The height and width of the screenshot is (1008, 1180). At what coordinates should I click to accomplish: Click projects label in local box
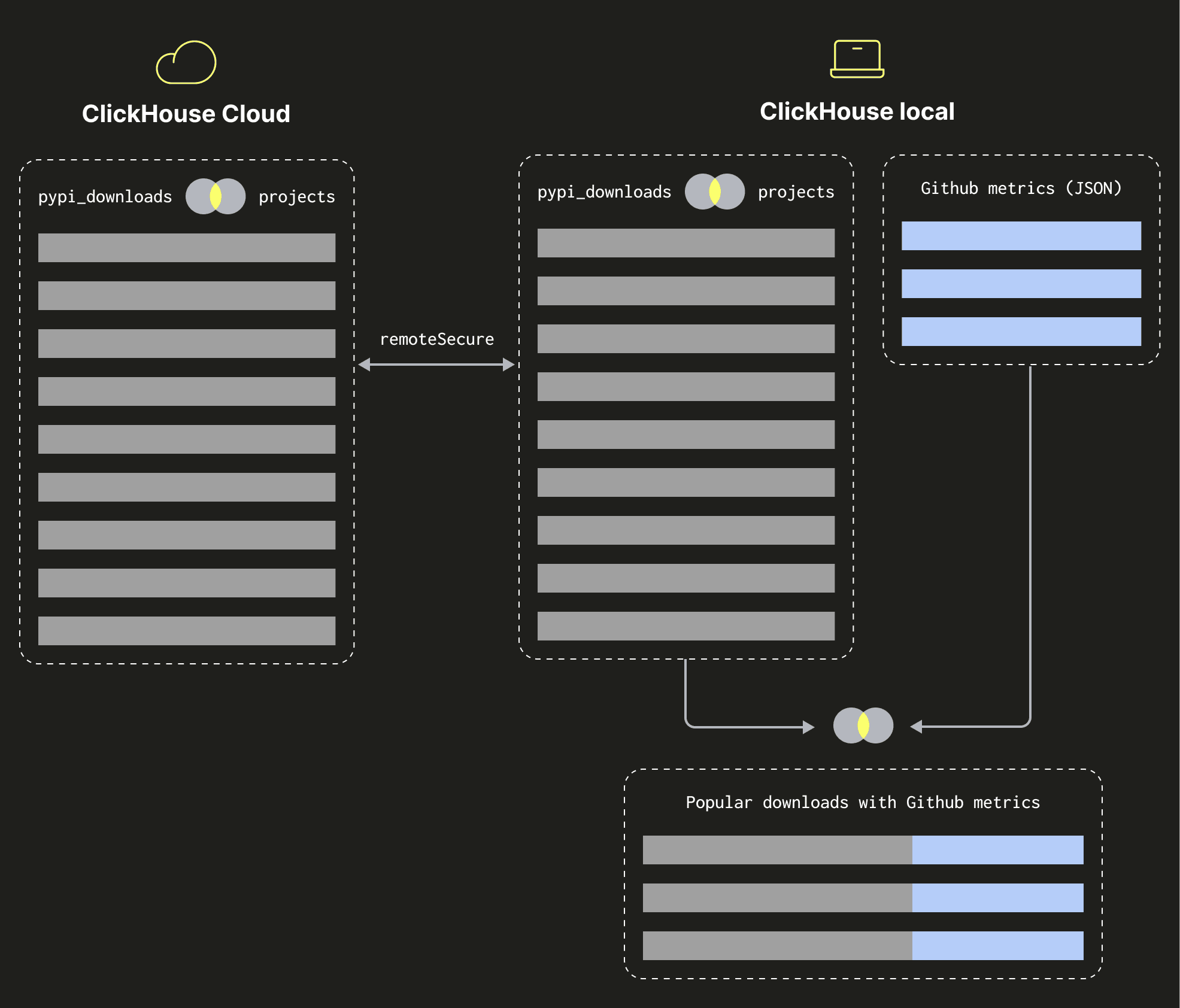click(x=796, y=192)
